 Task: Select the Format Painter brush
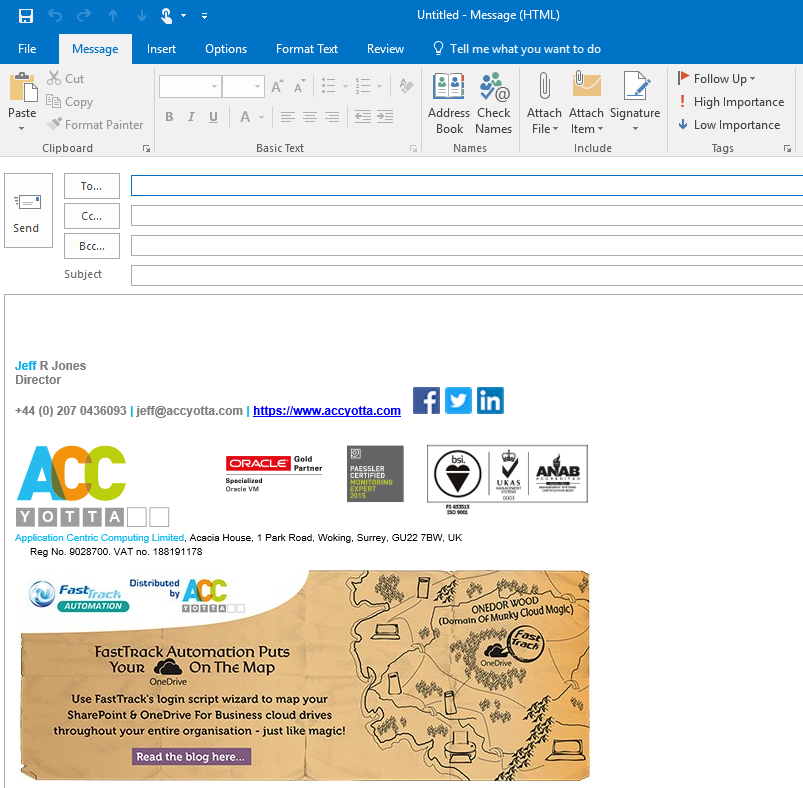click(x=95, y=124)
